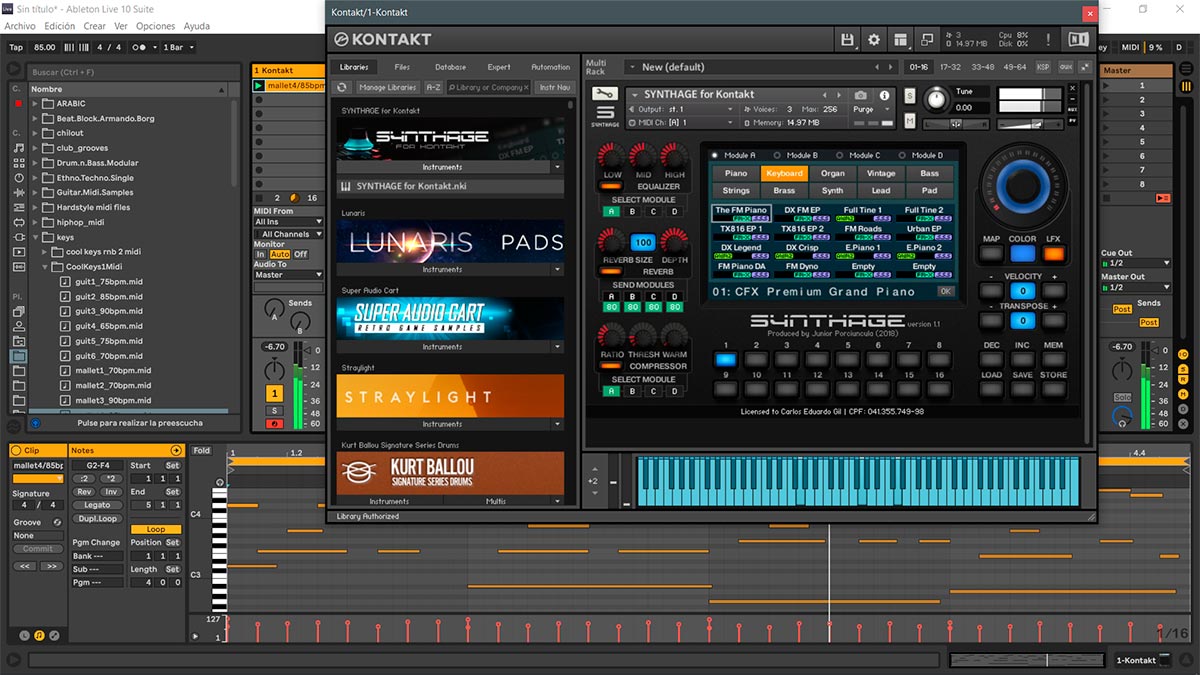1200x675 pixels.
Task: Click the Tune knob
Action: 937,100
